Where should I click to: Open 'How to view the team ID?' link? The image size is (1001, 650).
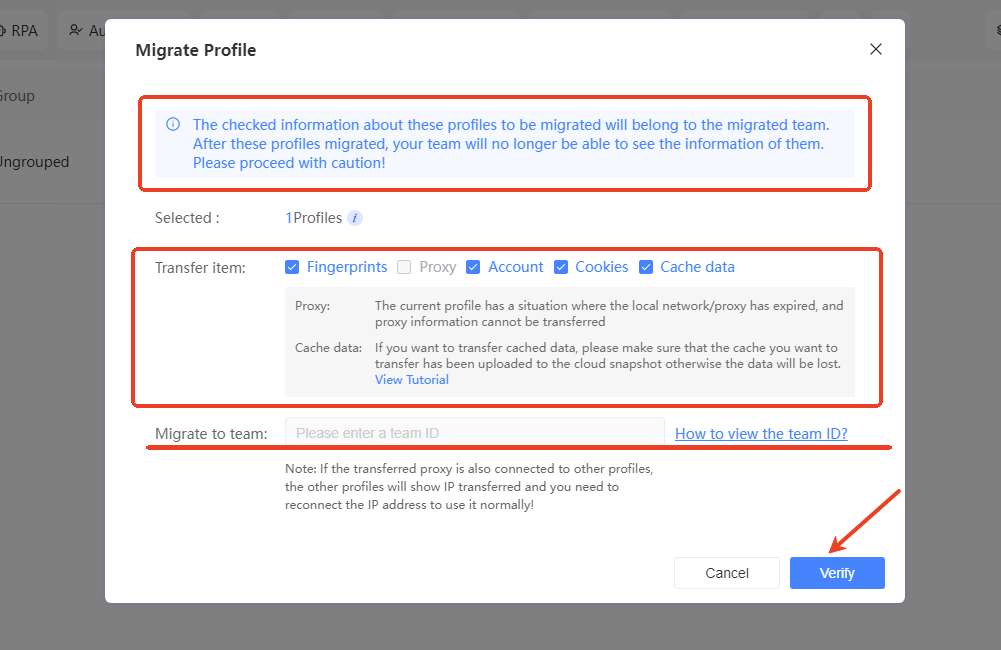(761, 434)
